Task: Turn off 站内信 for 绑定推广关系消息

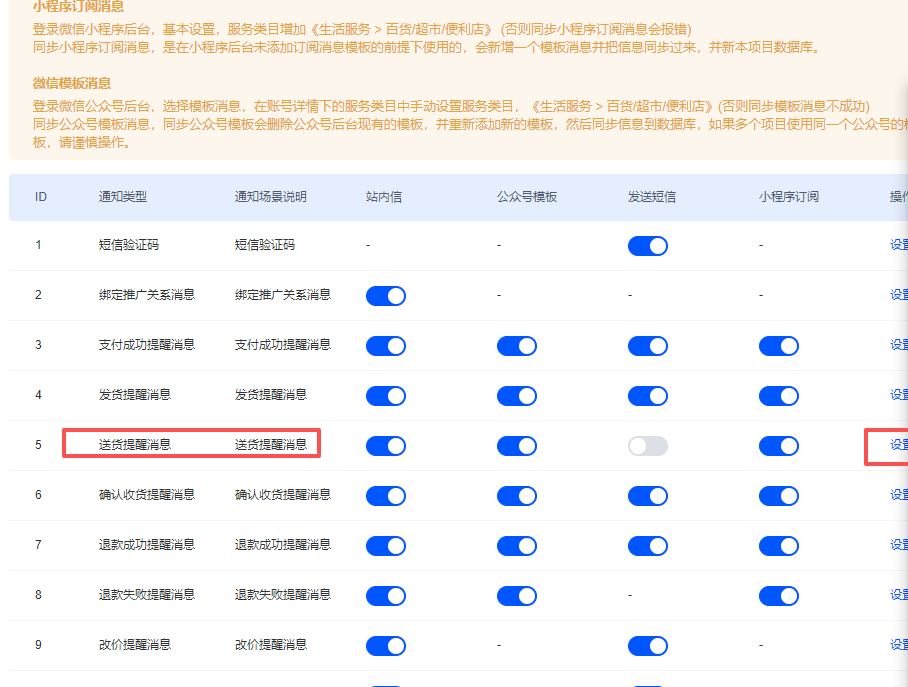Action: pyautogui.click(x=385, y=296)
